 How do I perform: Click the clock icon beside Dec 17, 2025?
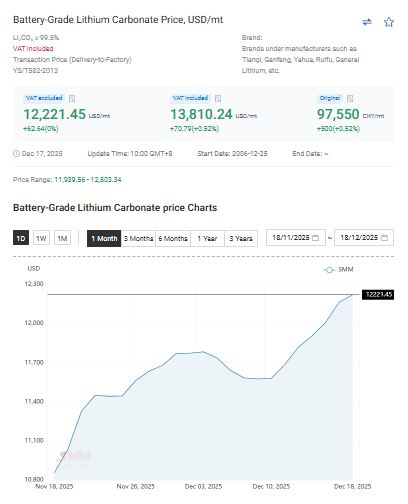pos(16,154)
